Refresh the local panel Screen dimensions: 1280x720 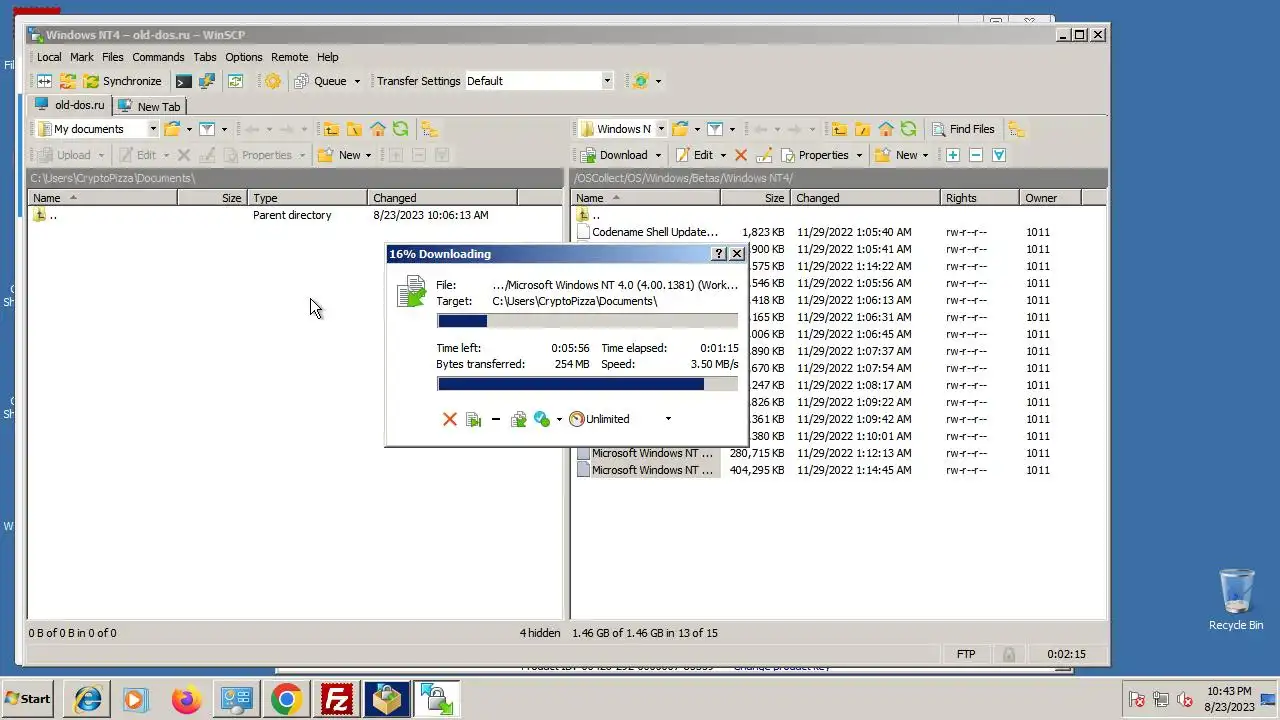(x=400, y=129)
